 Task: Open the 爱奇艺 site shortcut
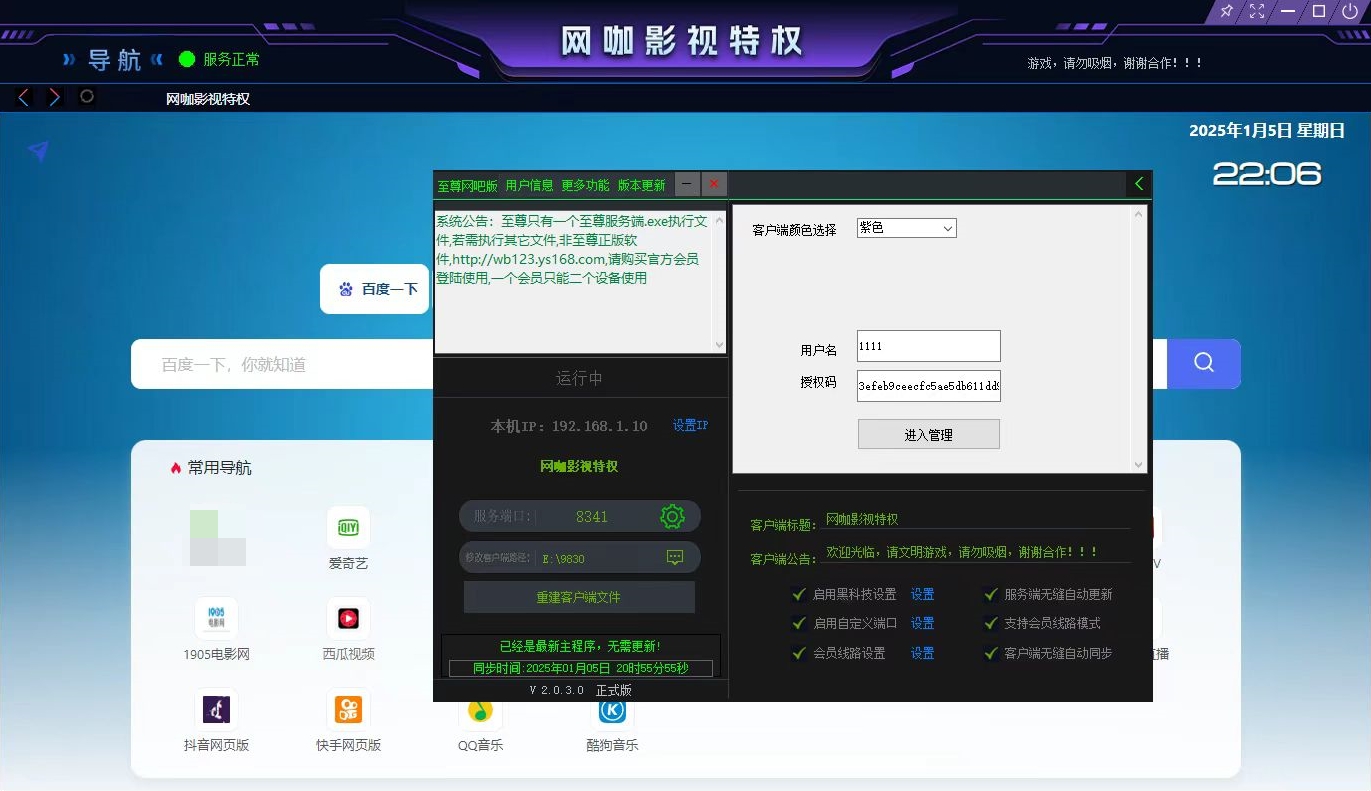click(x=348, y=528)
